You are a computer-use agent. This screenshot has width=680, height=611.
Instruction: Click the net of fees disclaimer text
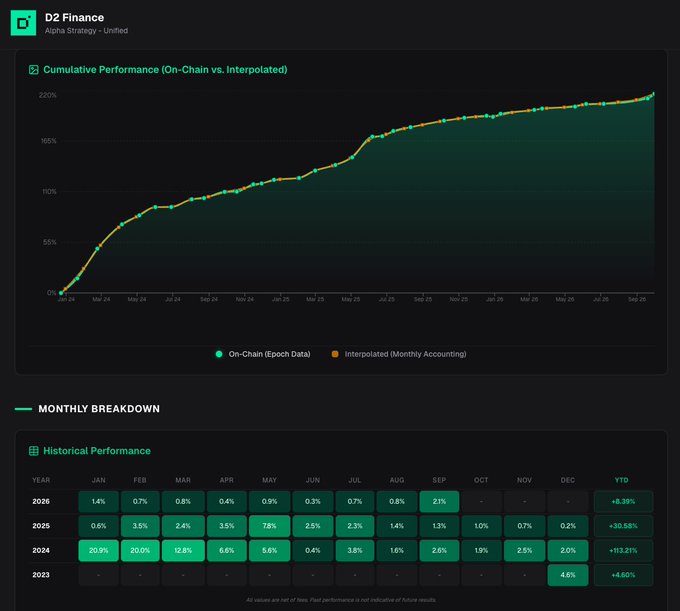[x=341, y=600]
